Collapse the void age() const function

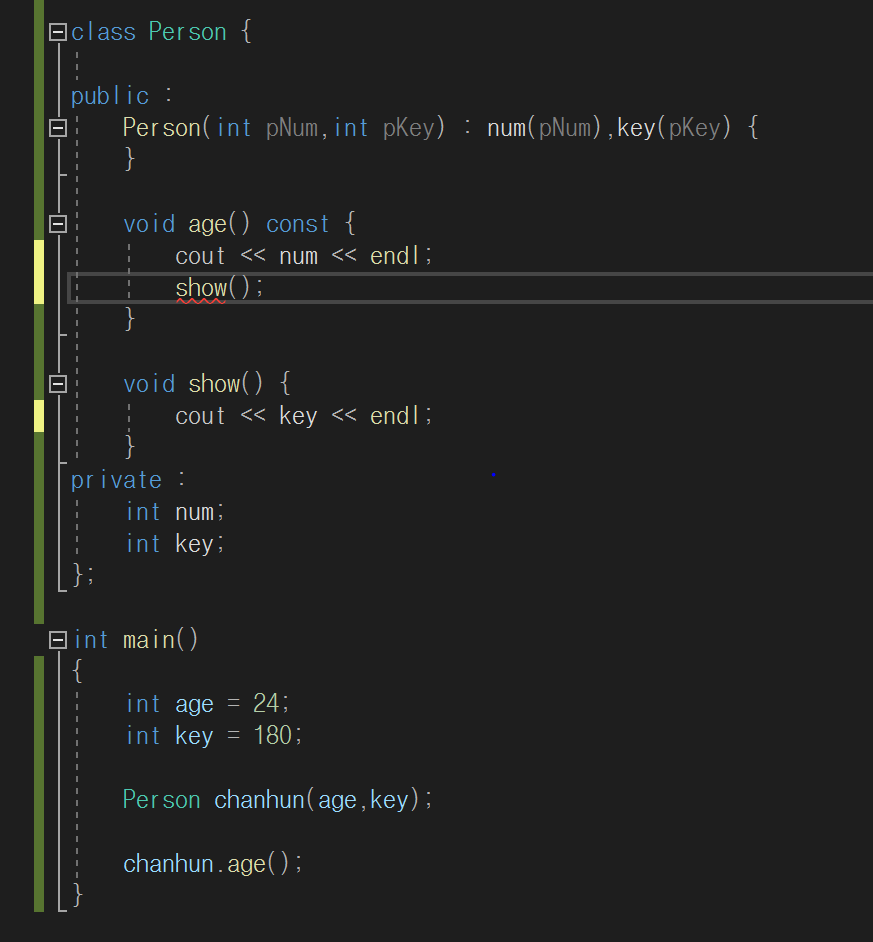coord(58,224)
